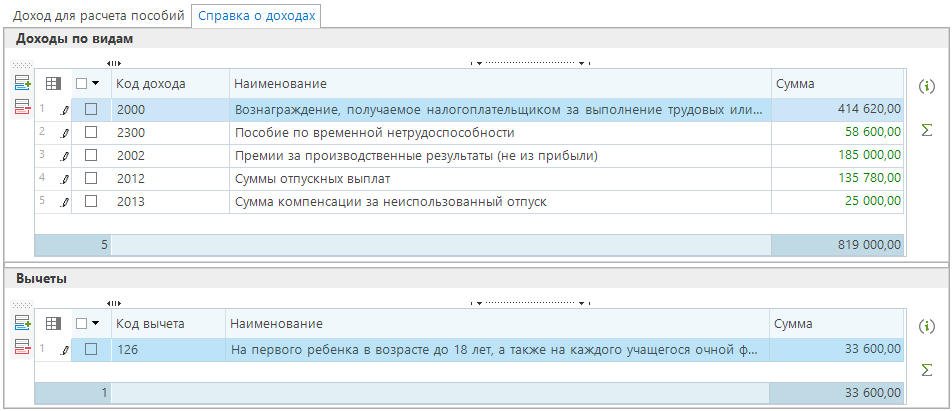Select the 185 000,00 amount cell for code 2002
The width and height of the screenshot is (952, 411).
point(837,155)
